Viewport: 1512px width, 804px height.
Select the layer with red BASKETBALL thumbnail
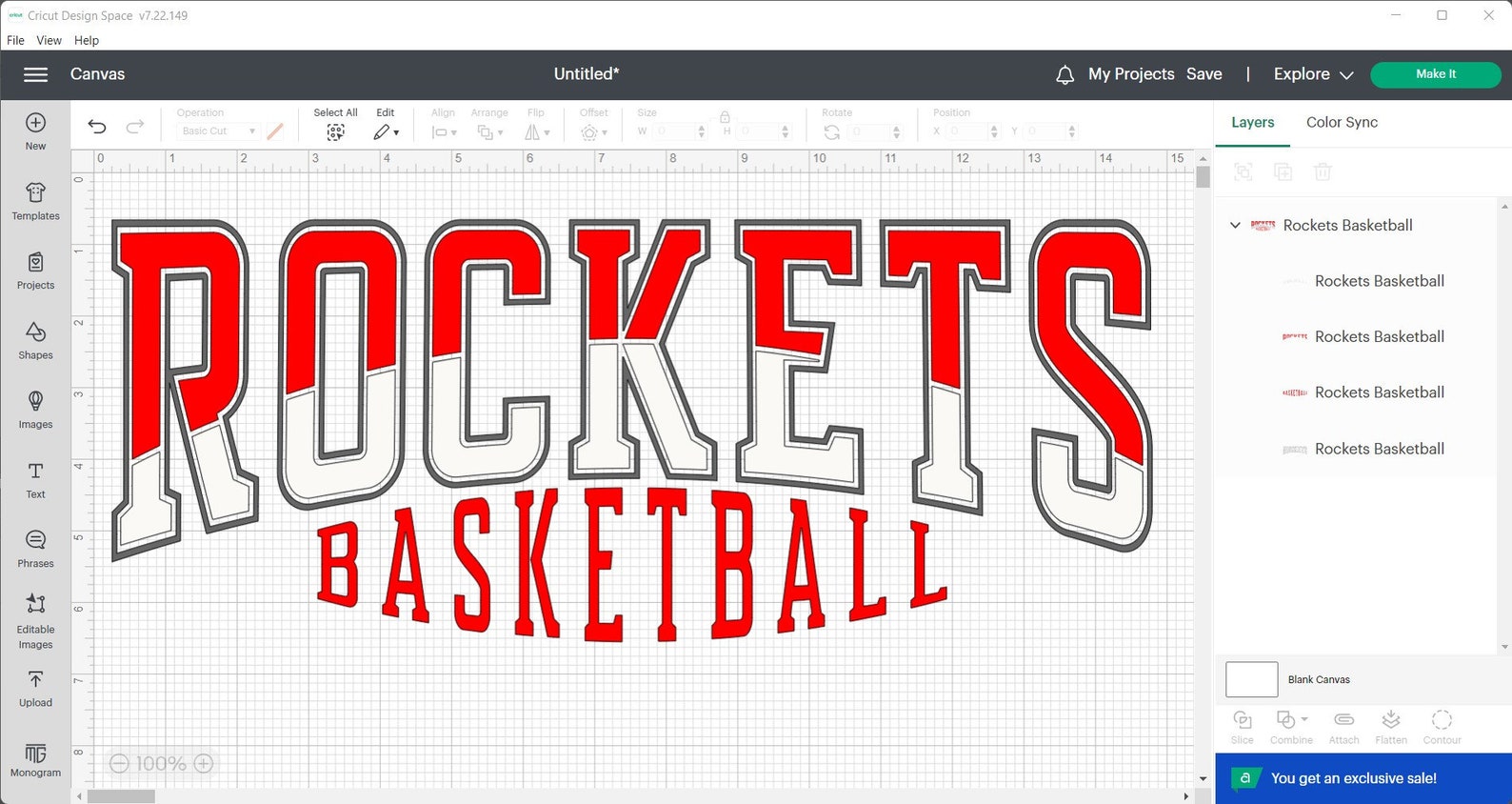tap(1363, 392)
